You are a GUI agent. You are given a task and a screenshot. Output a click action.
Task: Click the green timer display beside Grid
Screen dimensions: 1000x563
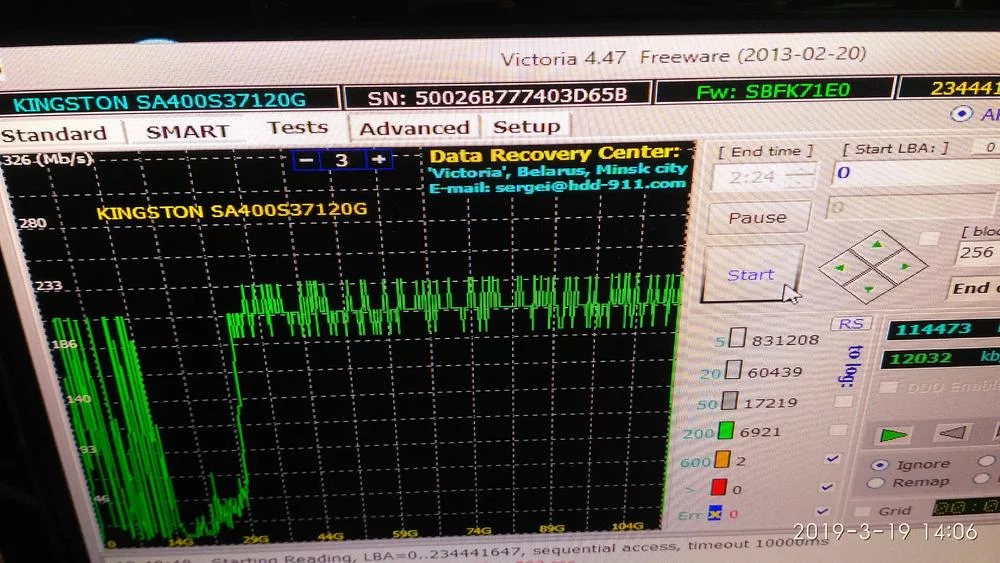tap(966, 507)
